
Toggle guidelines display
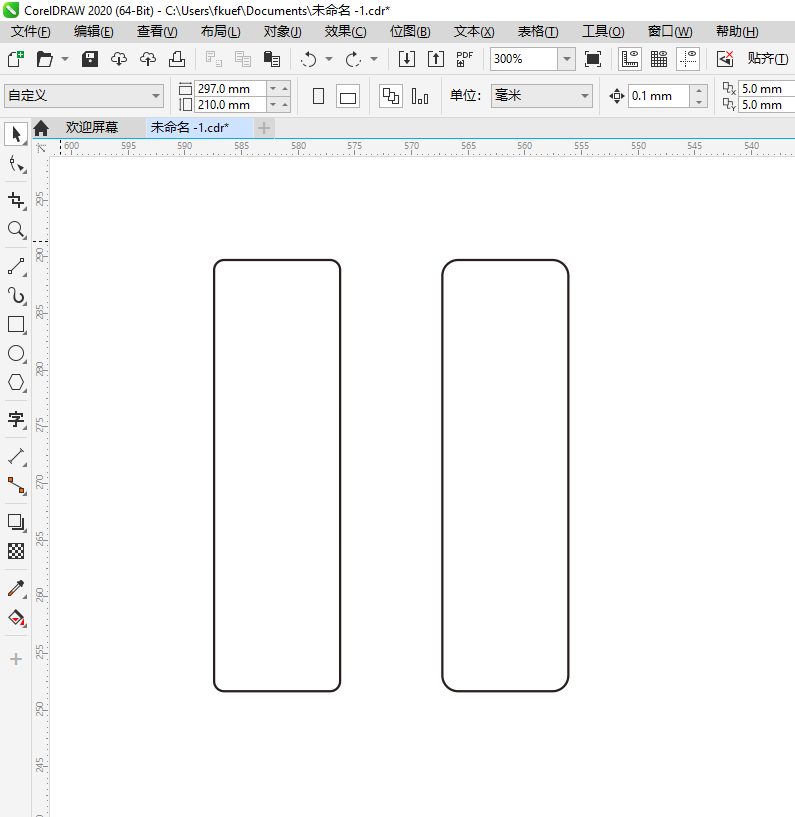click(x=688, y=59)
